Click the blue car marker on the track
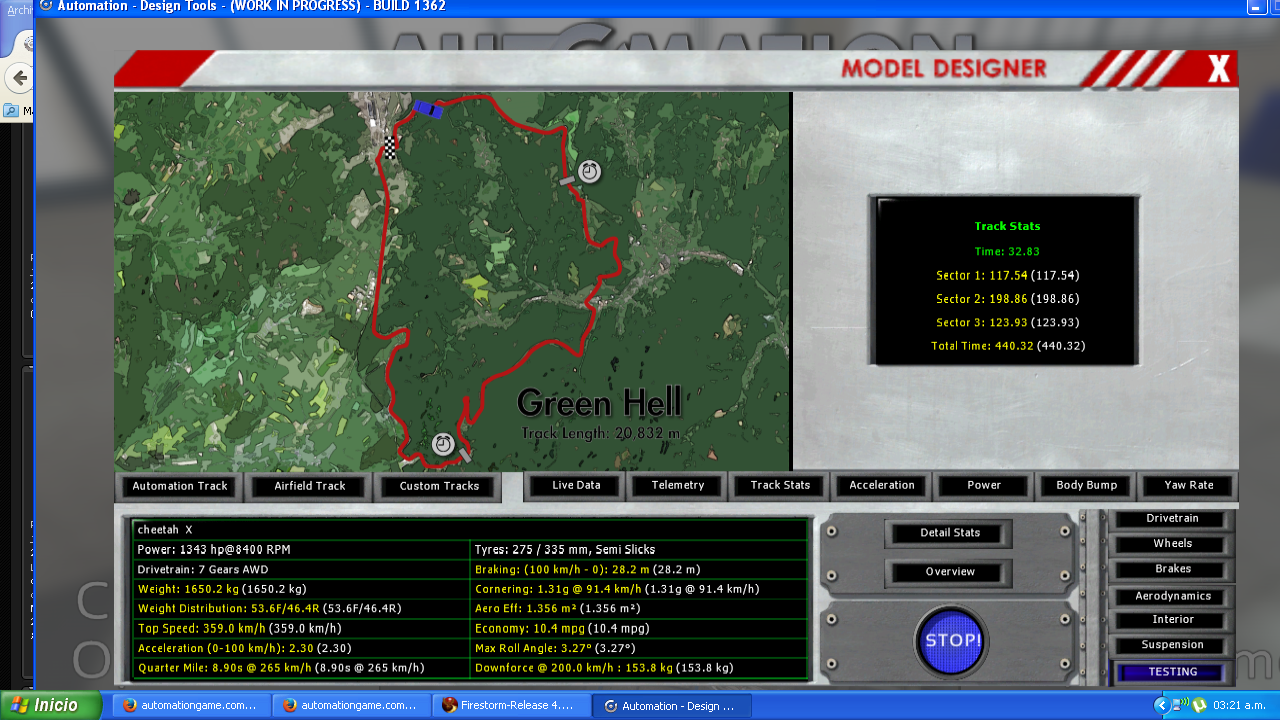This screenshot has width=1280, height=720. (428, 109)
